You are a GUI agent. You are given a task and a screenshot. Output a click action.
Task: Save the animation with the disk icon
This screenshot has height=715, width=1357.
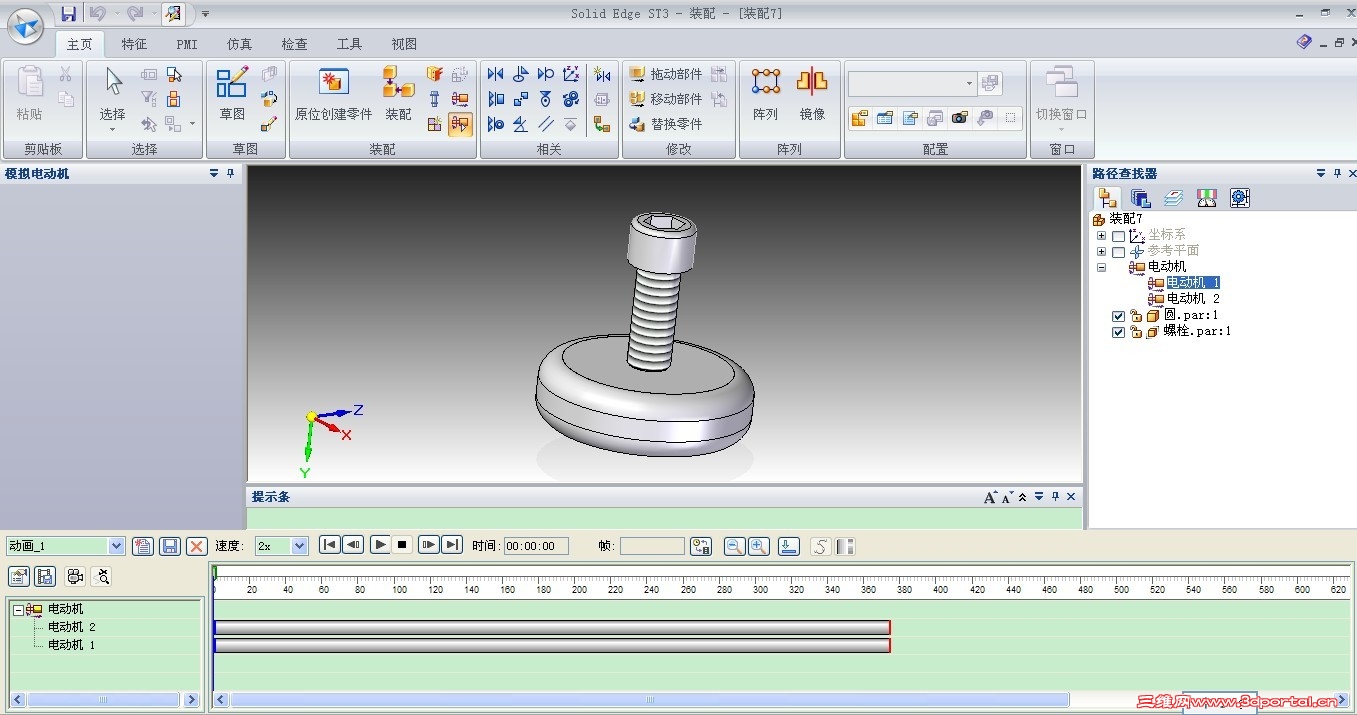click(x=170, y=546)
